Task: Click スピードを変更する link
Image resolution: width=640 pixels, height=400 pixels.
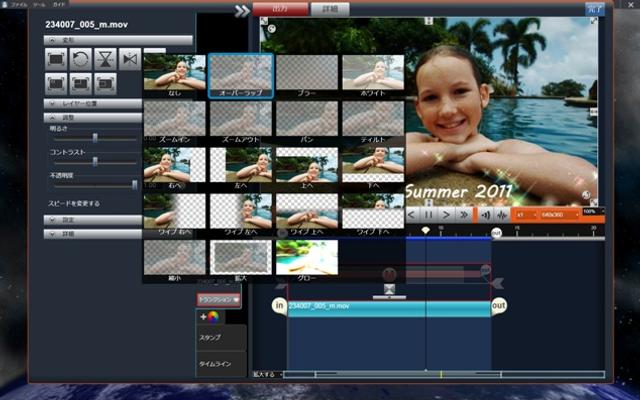Action: click(74, 203)
